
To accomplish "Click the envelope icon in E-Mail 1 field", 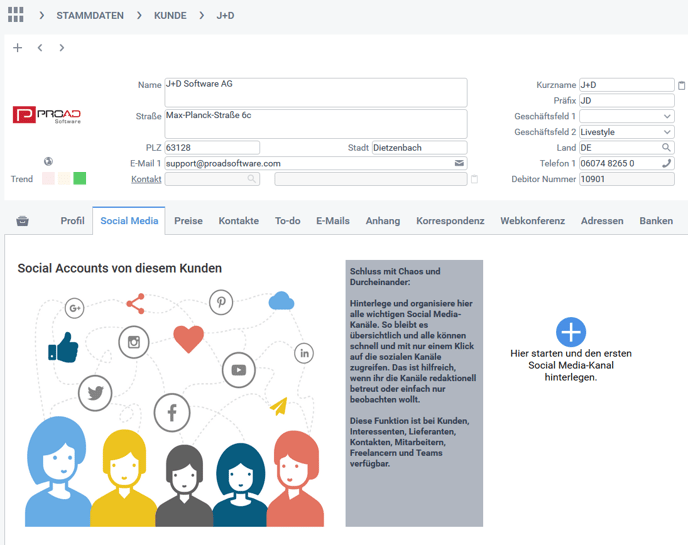I will click(x=459, y=163).
